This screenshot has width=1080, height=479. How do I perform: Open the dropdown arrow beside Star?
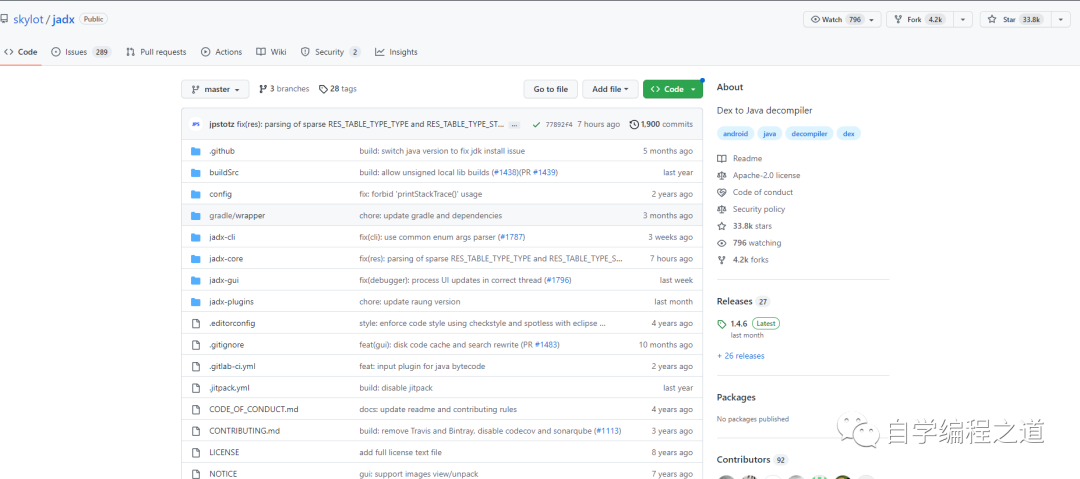1061,19
